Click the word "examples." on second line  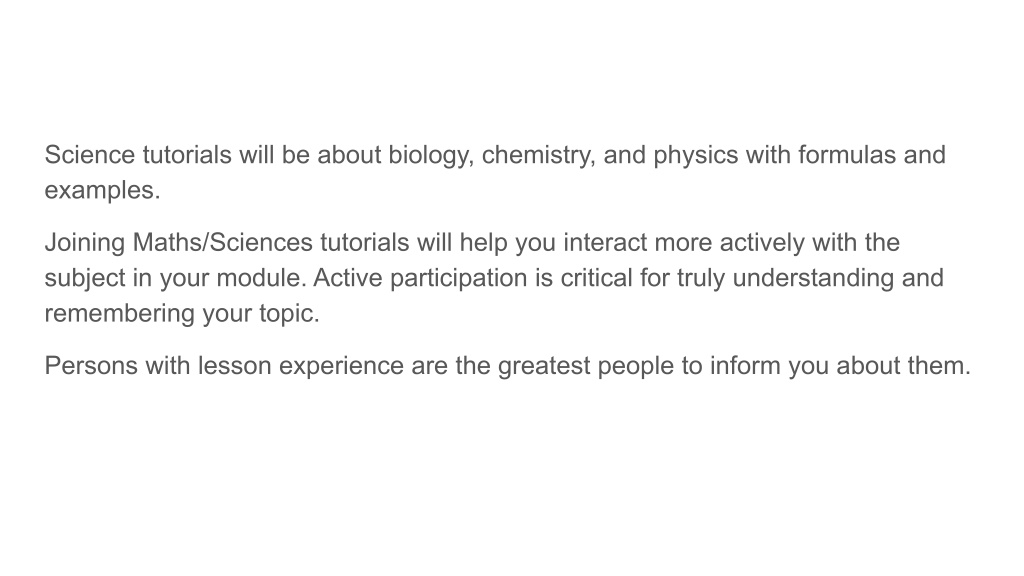click(x=103, y=192)
